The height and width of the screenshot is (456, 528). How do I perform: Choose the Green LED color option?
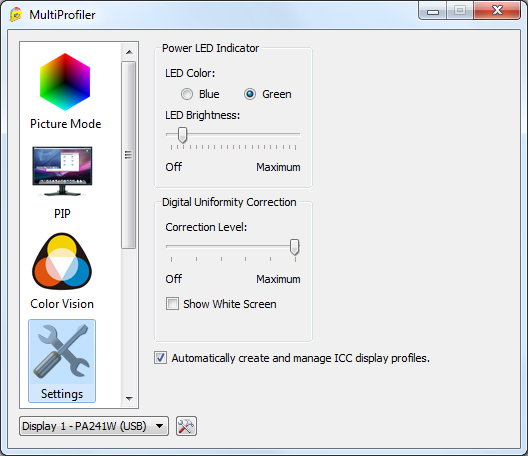coord(250,94)
